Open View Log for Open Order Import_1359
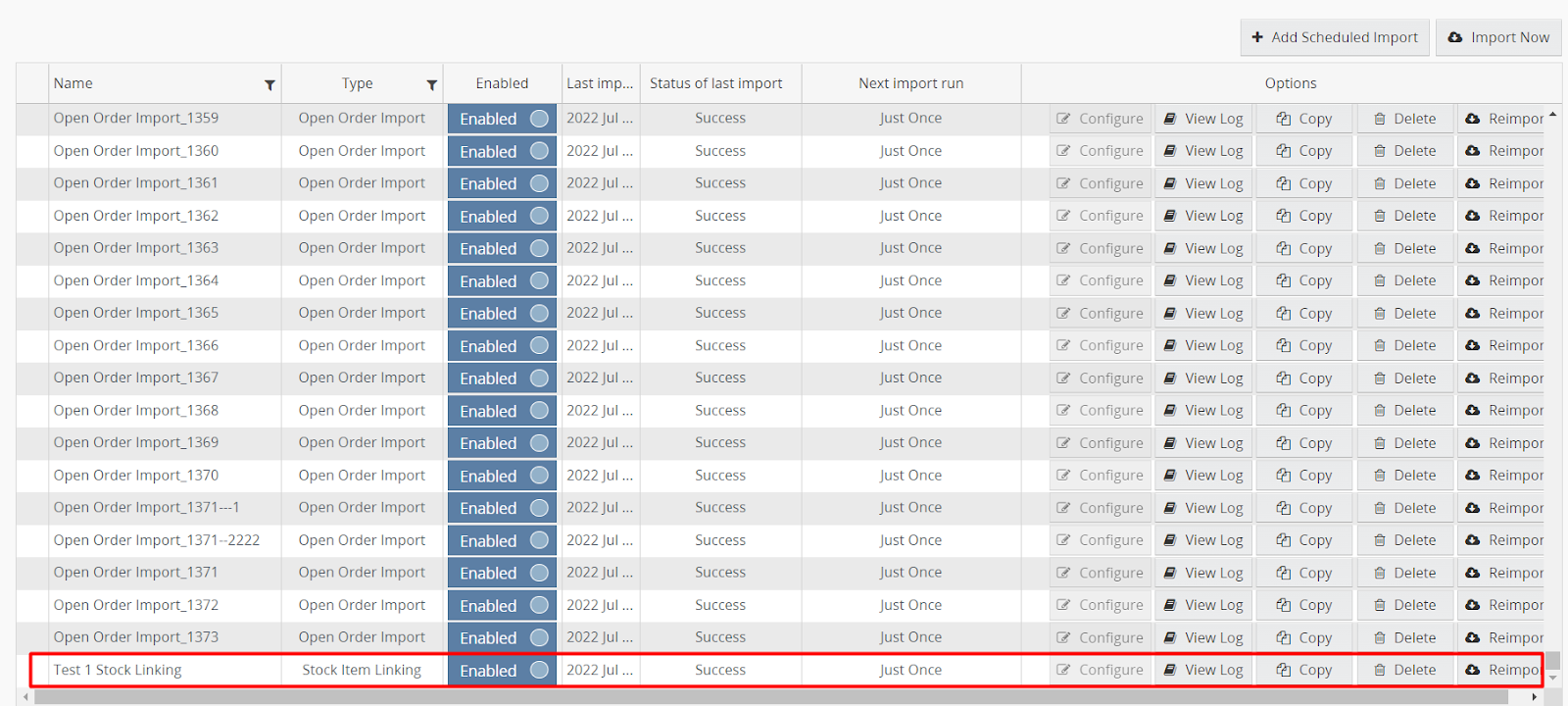1568x706 pixels. click(x=1203, y=119)
